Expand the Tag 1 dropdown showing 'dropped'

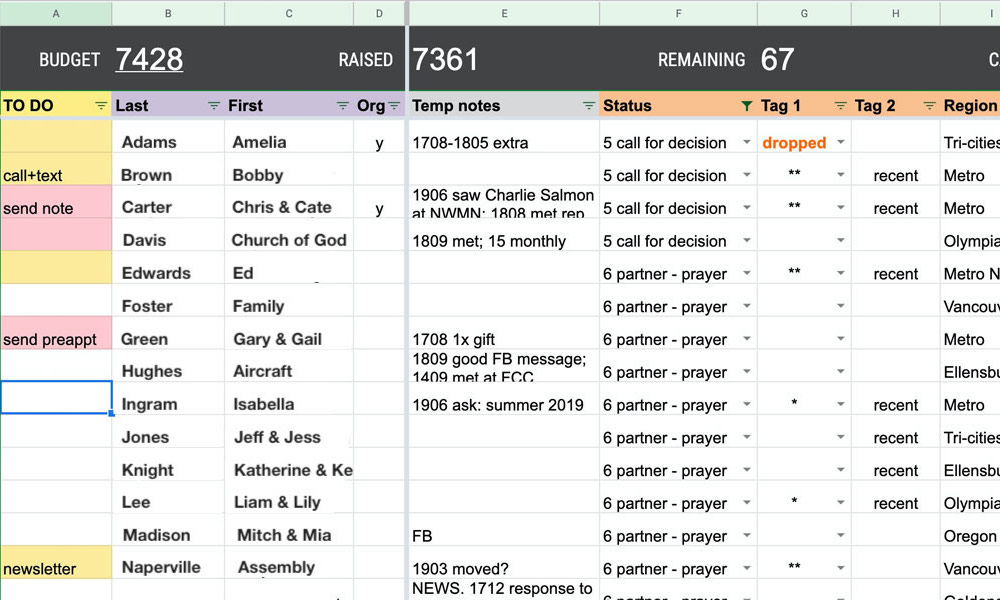tap(841, 142)
